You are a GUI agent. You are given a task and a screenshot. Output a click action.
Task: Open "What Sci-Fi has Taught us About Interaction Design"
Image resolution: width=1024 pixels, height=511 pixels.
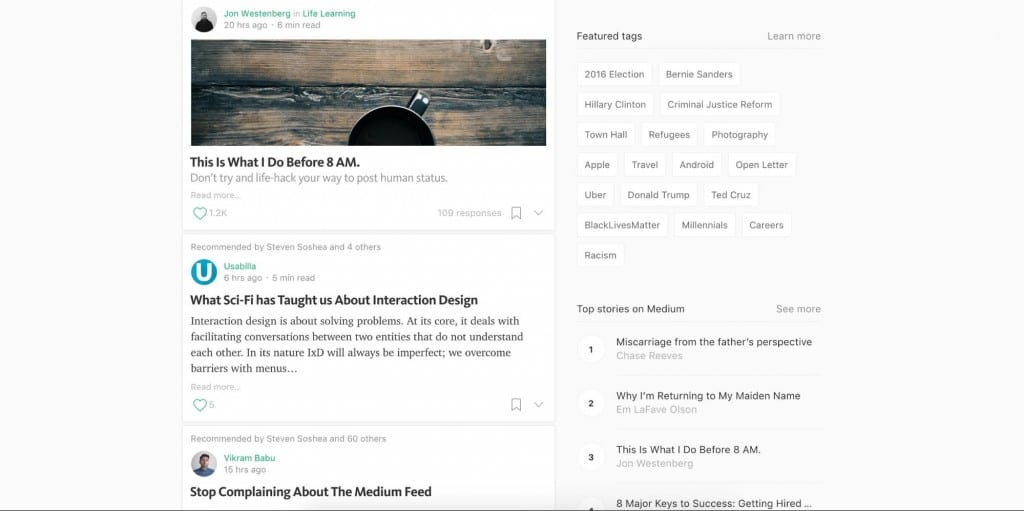point(334,300)
